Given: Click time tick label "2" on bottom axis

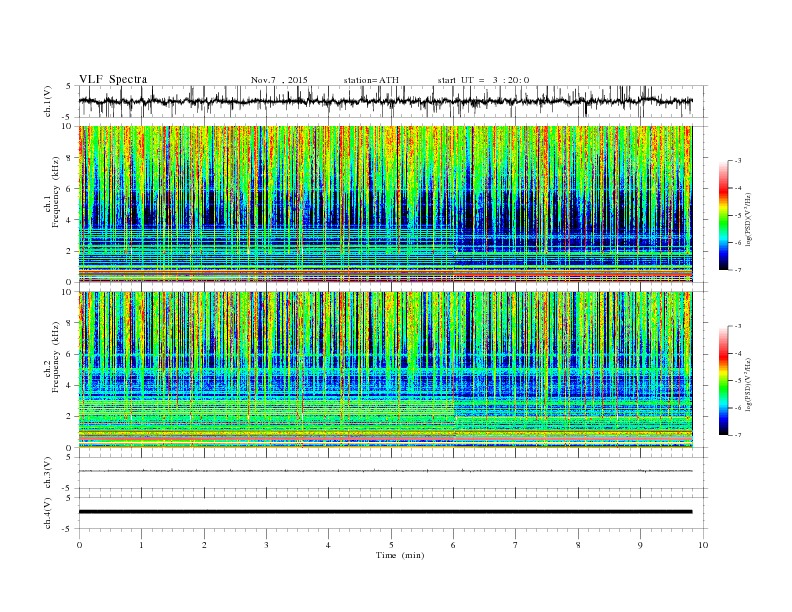Looking at the screenshot, I should click(x=204, y=545).
